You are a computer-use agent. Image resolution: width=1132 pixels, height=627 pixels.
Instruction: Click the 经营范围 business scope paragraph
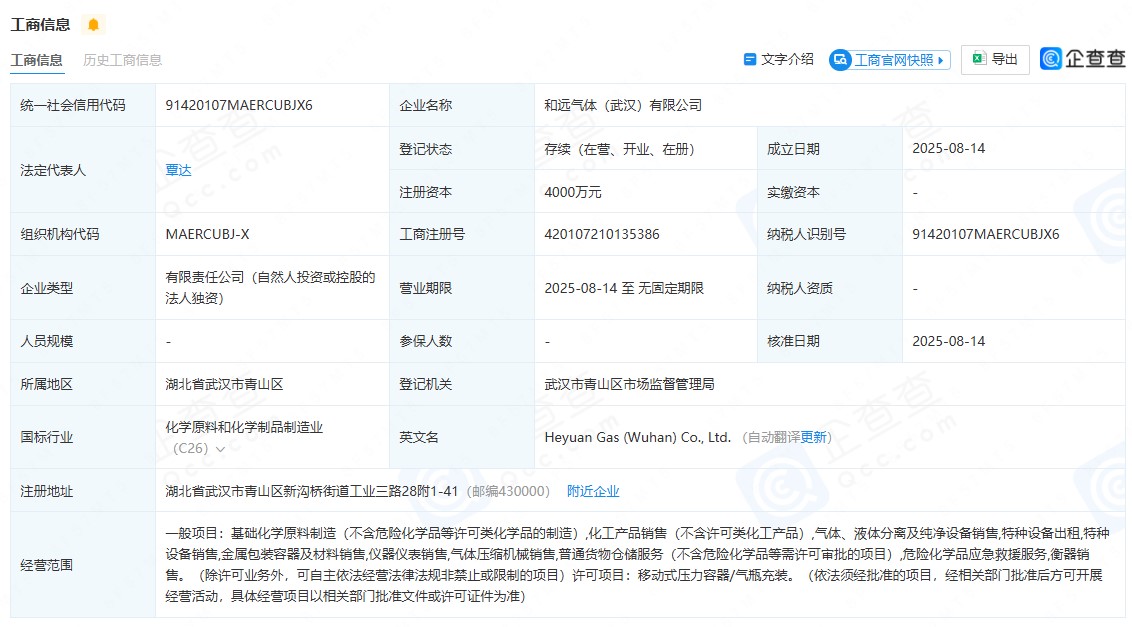637,565
